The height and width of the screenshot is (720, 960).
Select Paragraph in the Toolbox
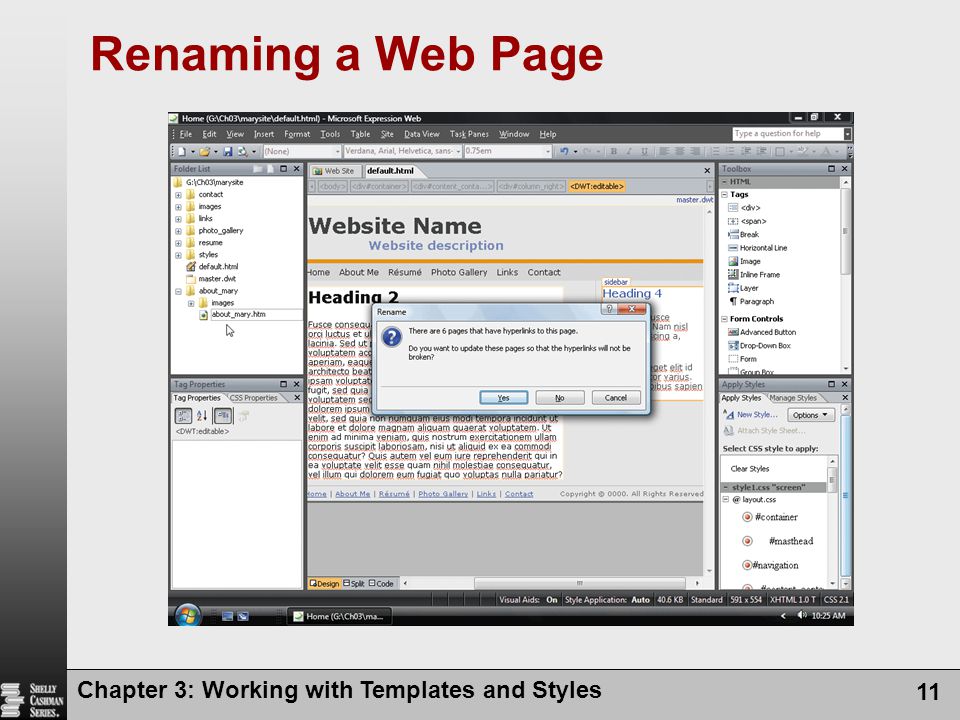[x=751, y=302]
